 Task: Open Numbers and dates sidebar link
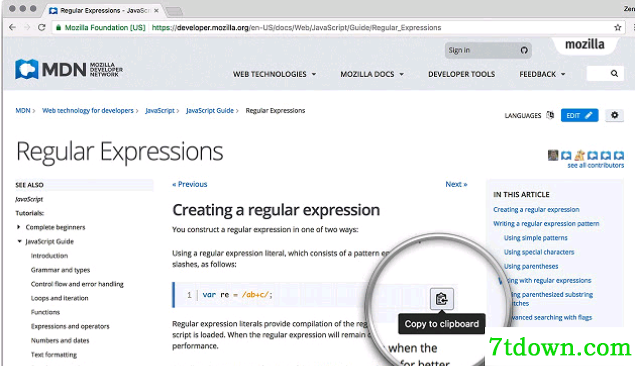[x=60, y=340]
